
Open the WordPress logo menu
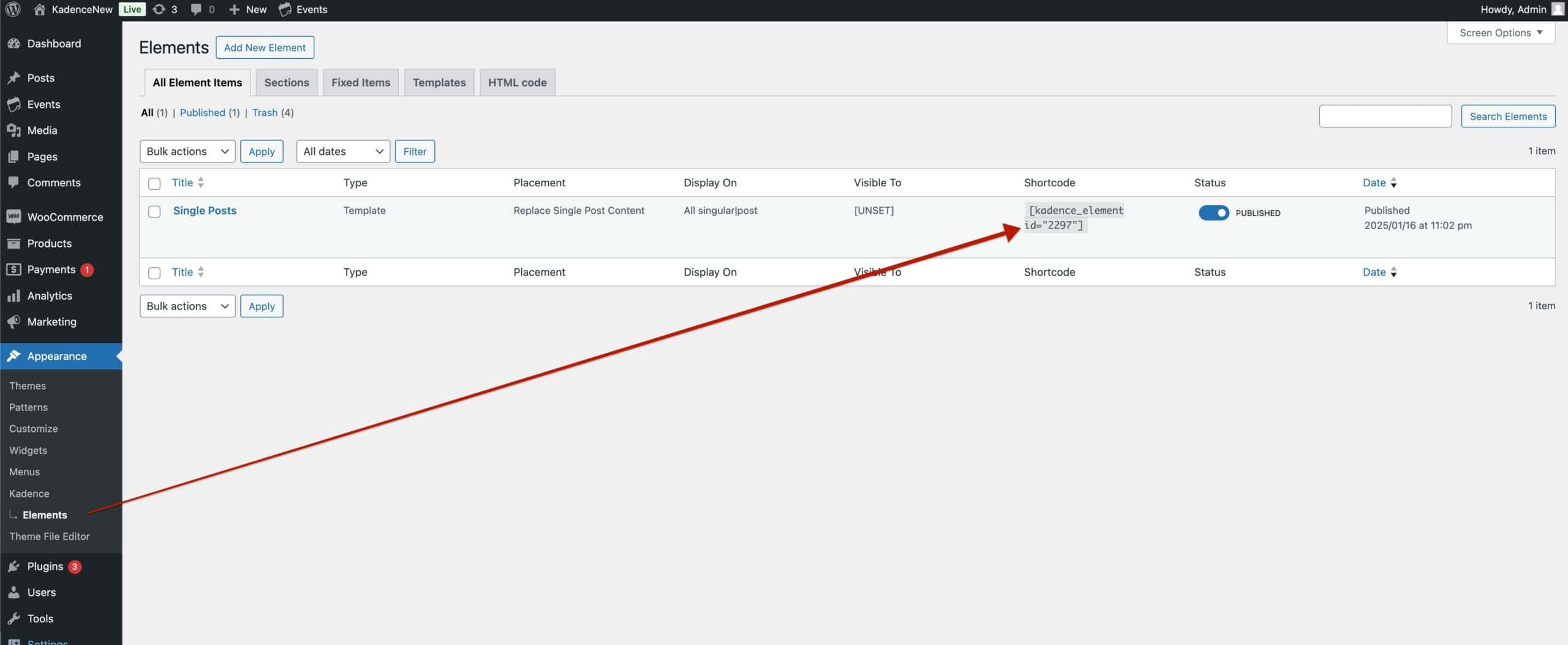[13, 9]
